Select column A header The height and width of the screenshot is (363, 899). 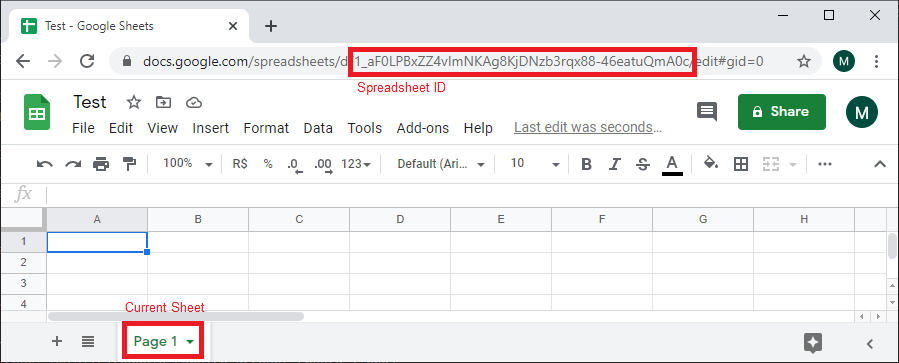[97, 219]
